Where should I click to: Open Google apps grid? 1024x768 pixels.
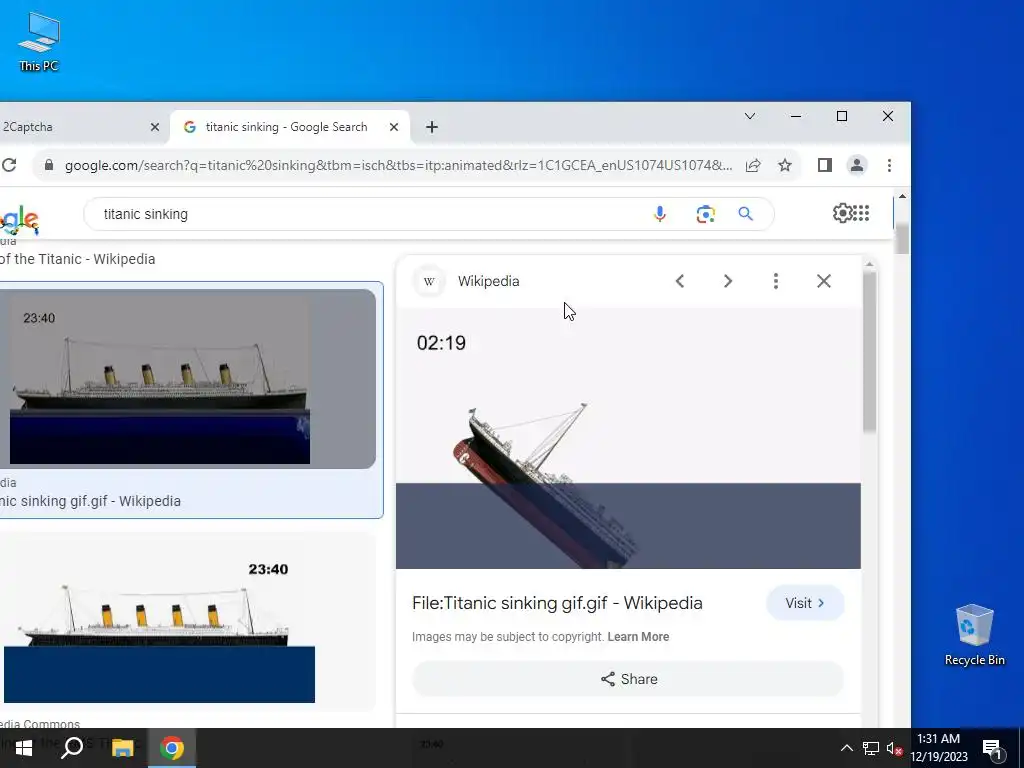click(861, 213)
